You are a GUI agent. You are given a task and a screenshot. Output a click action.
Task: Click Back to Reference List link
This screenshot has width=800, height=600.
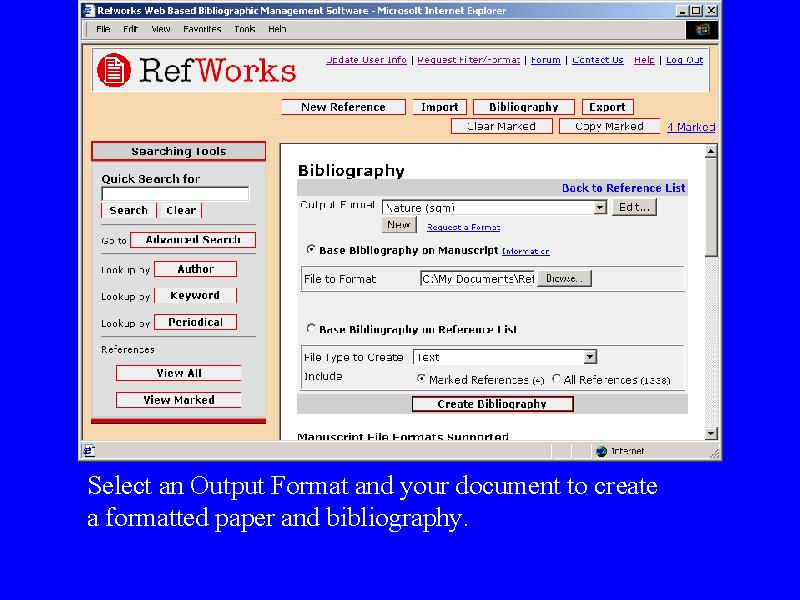click(623, 188)
